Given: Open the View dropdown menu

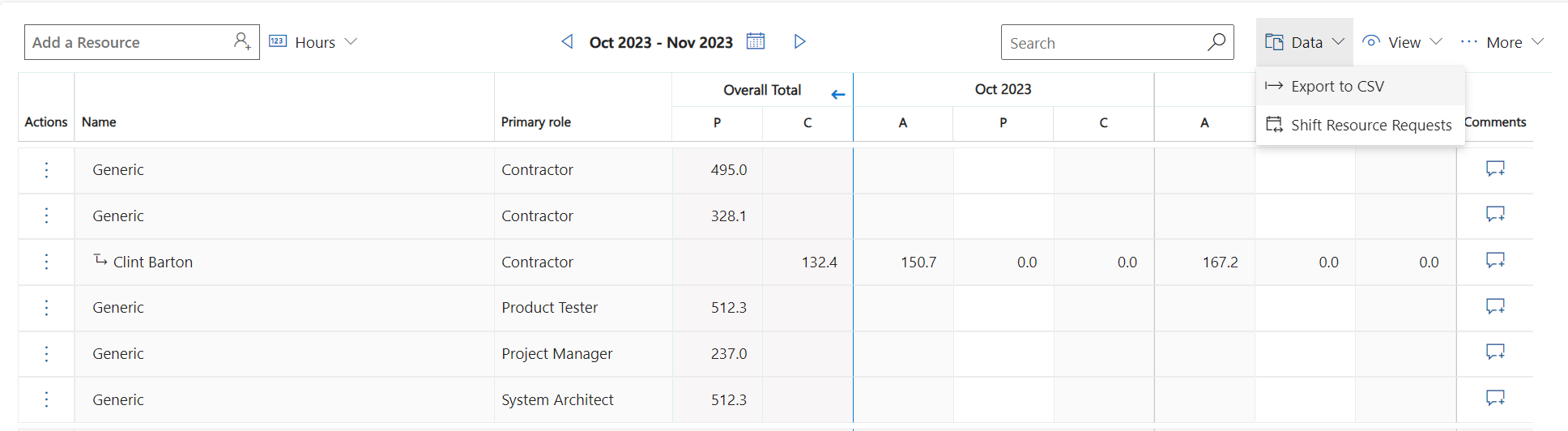Looking at the screenshot, I should [1402, 42].
